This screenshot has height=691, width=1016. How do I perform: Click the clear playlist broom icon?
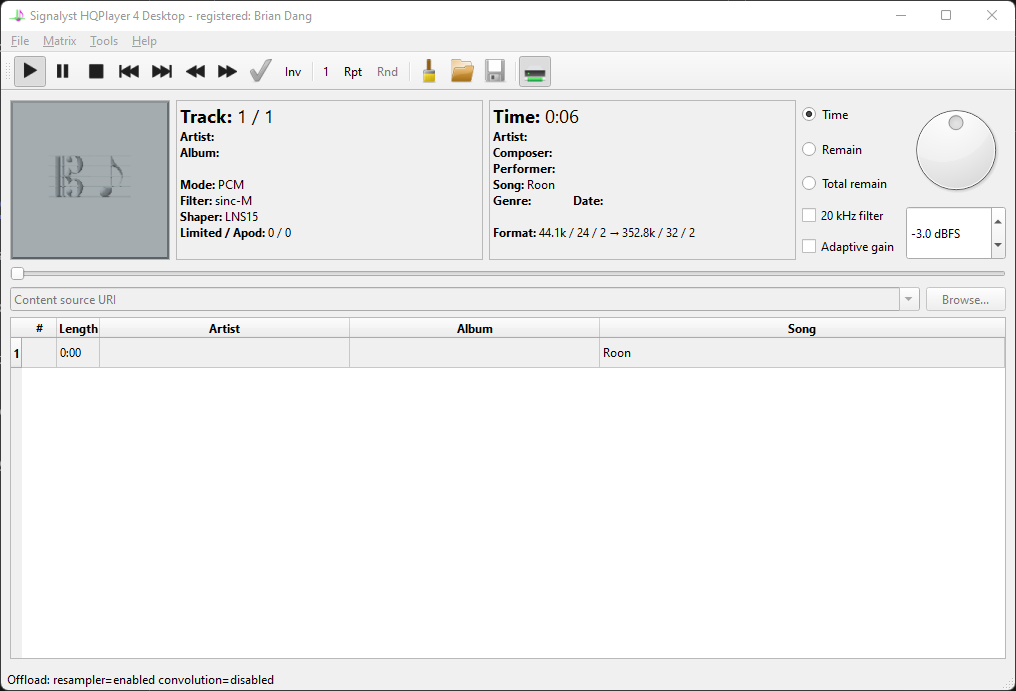click(429, 72)
